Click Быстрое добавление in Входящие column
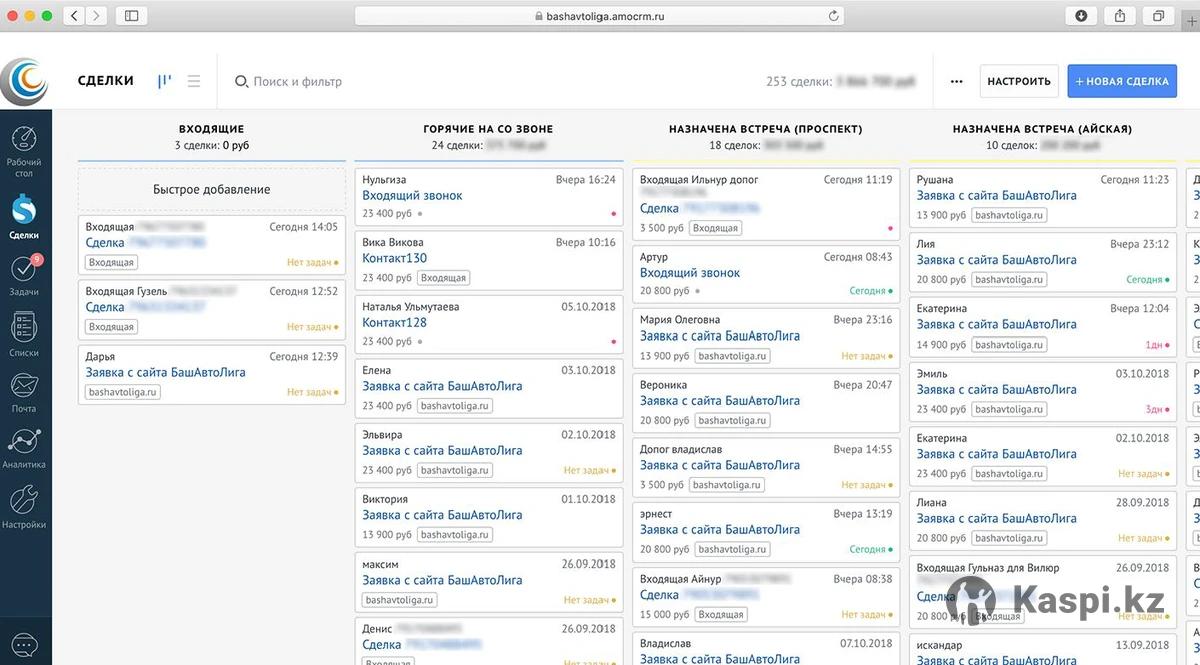The width and height of the screenshot is (1200, 665). coord(211,189)
